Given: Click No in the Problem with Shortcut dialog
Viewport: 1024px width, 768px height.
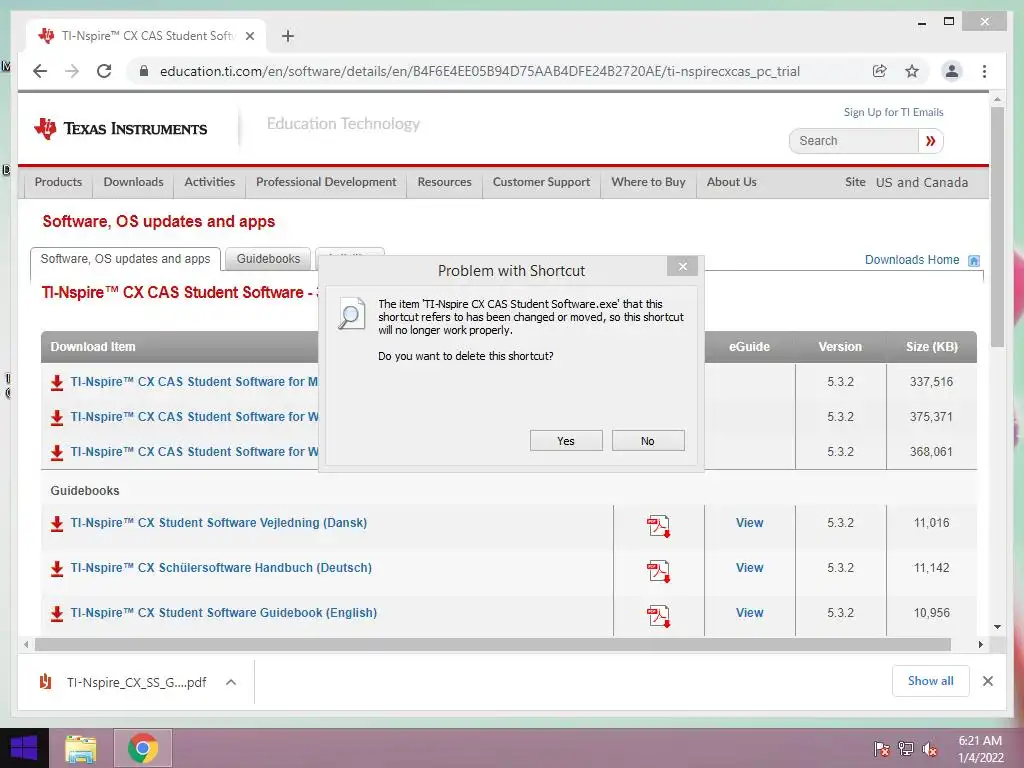Looking at the screenshot, I should (x=648, y=441).
